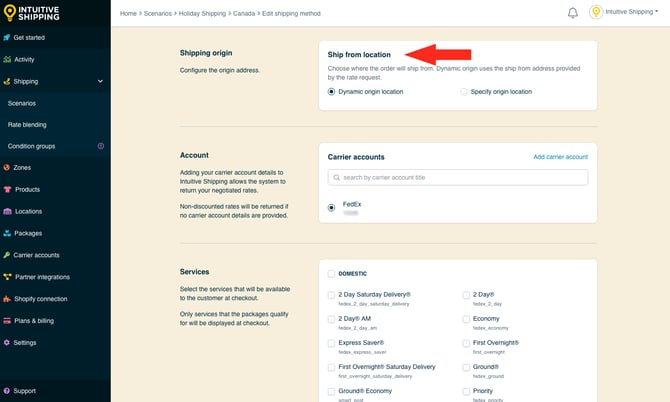This screenshot has width=670, height=402.
Task: Enable the Express Saver service checkbox
Action: [x=331, y=343]
